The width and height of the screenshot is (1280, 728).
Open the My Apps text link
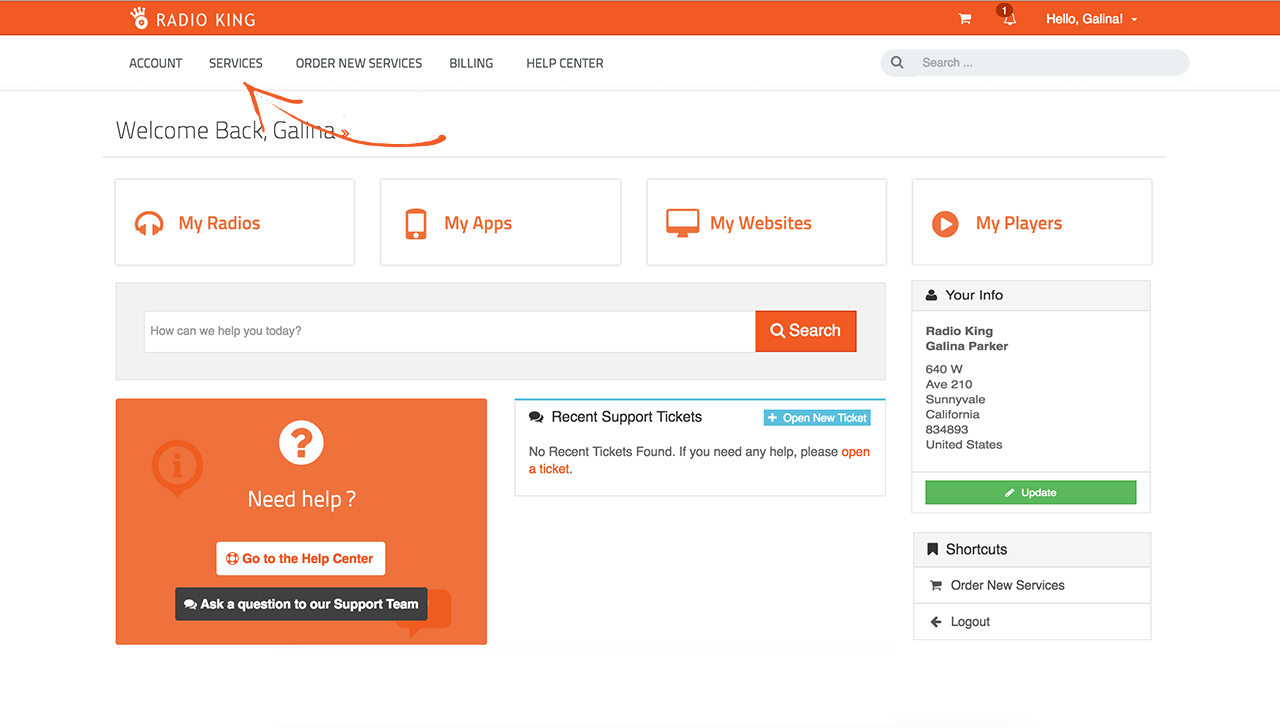(x=478, y=223)
